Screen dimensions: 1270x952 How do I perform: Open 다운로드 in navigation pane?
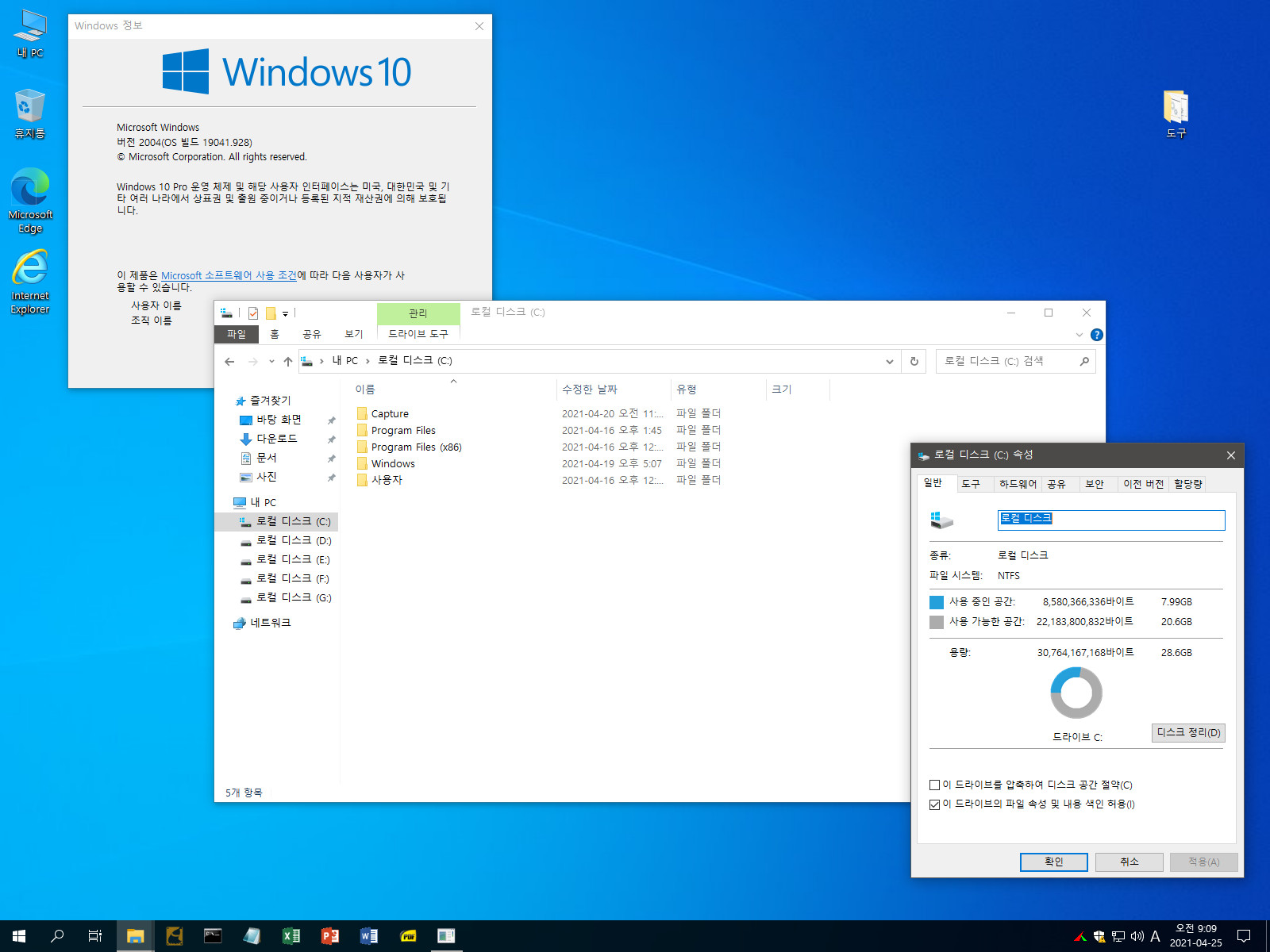point(268,439)
